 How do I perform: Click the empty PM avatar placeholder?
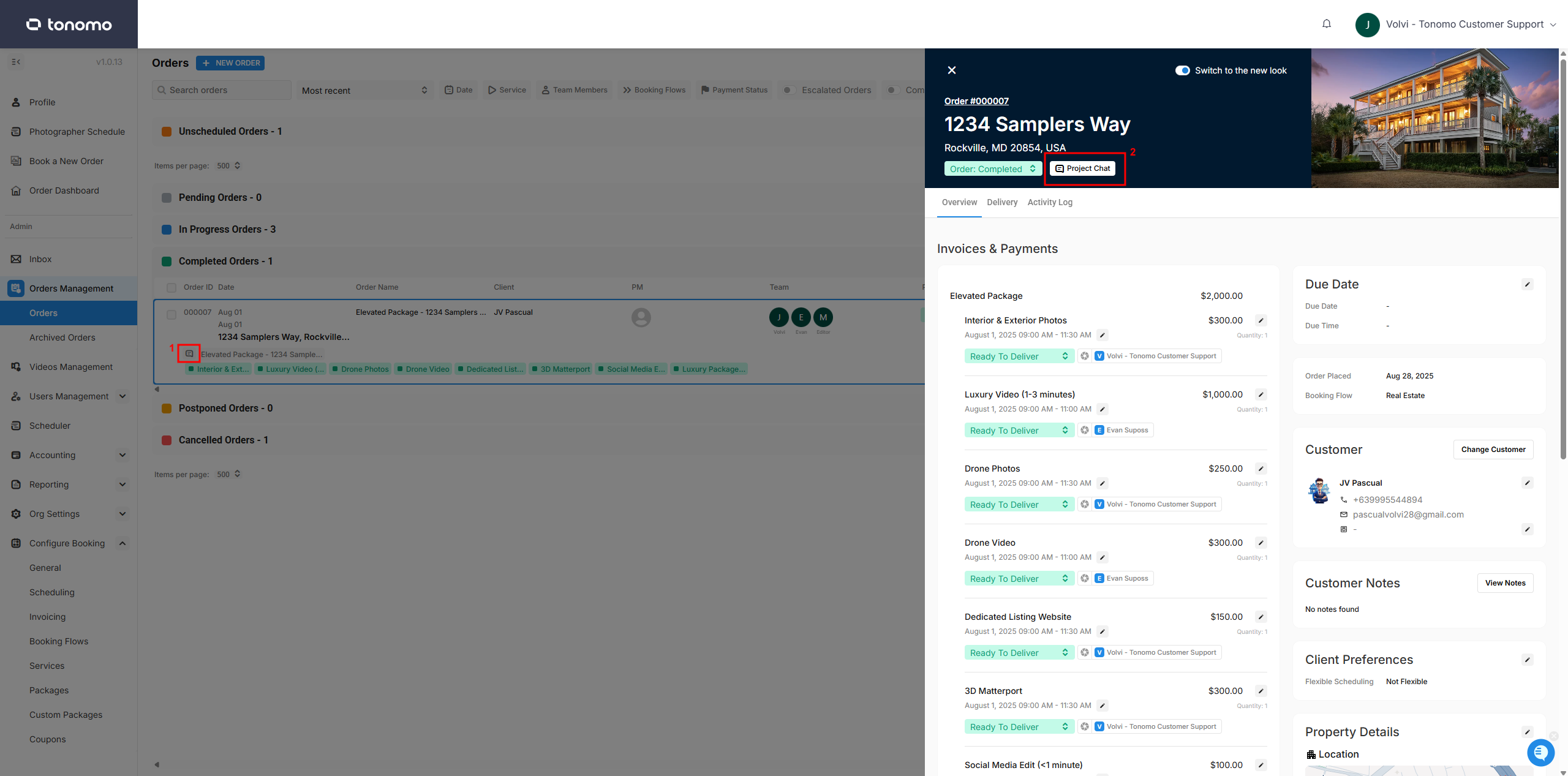pos(641,317)
